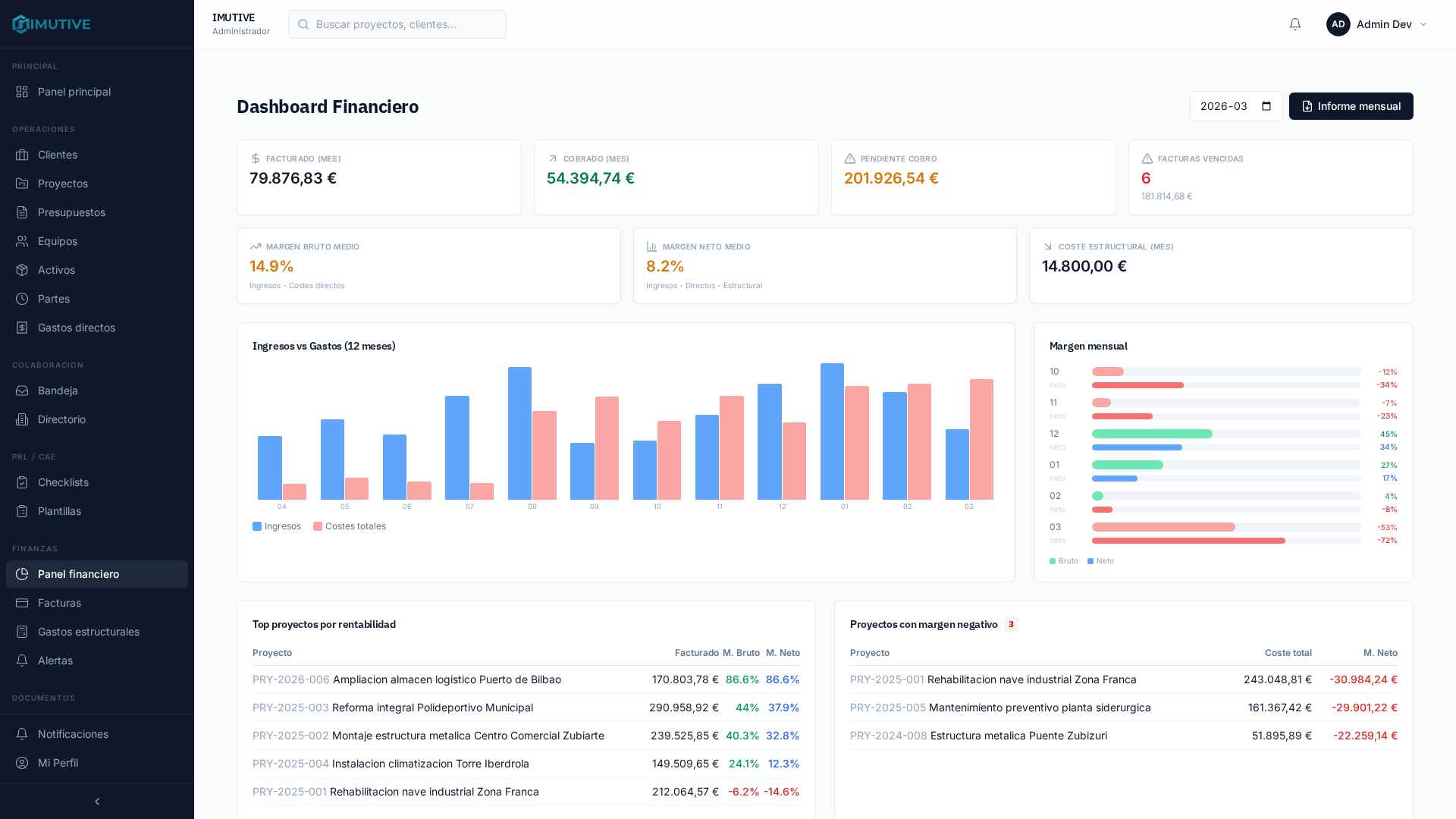Image resolution: width=1456 pixels, height=819 pixels.
Task: Go to Proyectos in sidebar
Action: (x=63, y=184)
